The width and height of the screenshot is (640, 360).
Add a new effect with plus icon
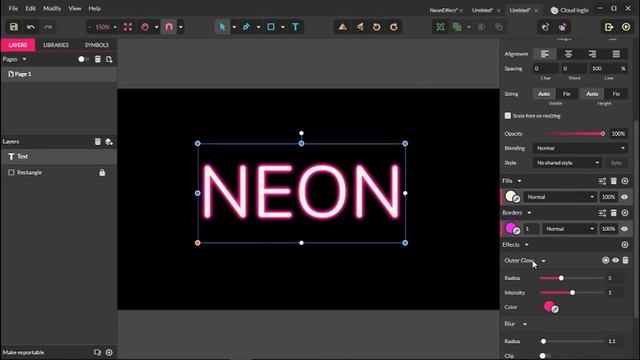click(625, 244)
